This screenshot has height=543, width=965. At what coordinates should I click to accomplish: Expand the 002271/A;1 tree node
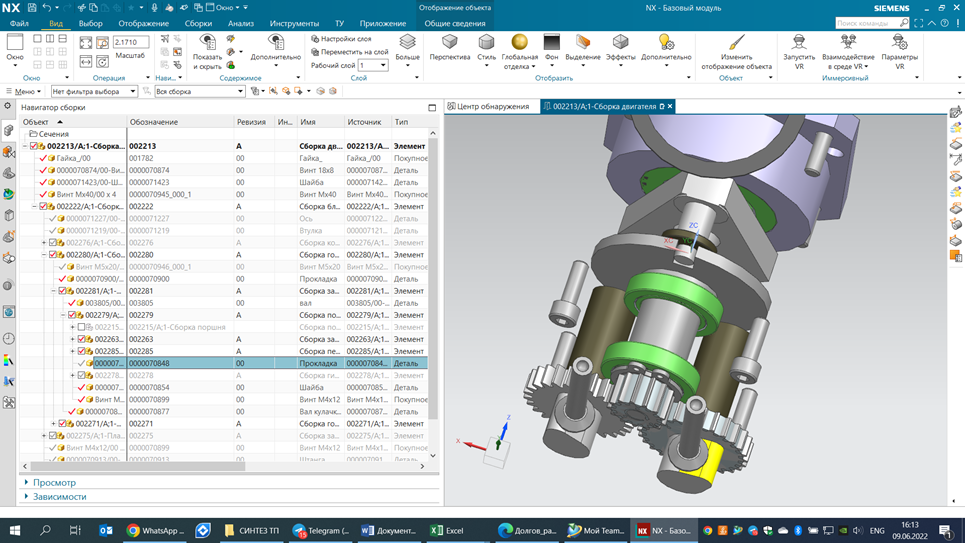coord(54,424)
